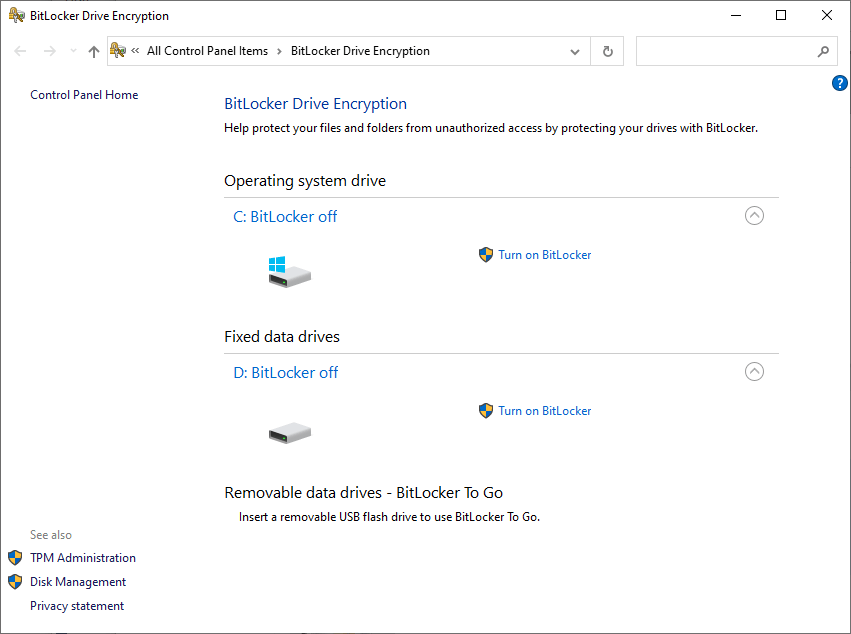Open TPM Administration
This screenshot has height=634, width=851.
[82, 558]
